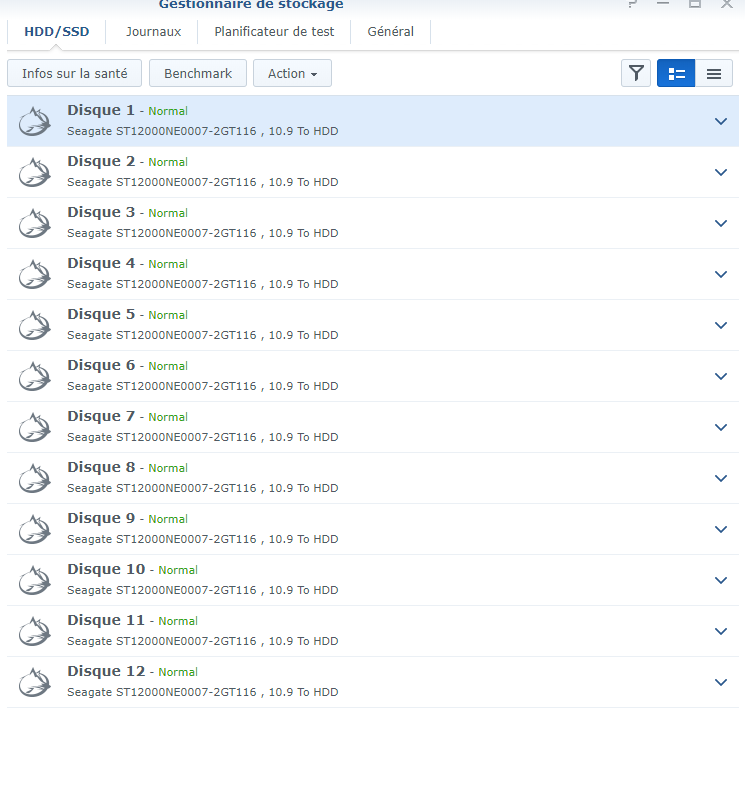Open the Journaux tab
This screenshot has height=801, width=745.
point(153,32)
